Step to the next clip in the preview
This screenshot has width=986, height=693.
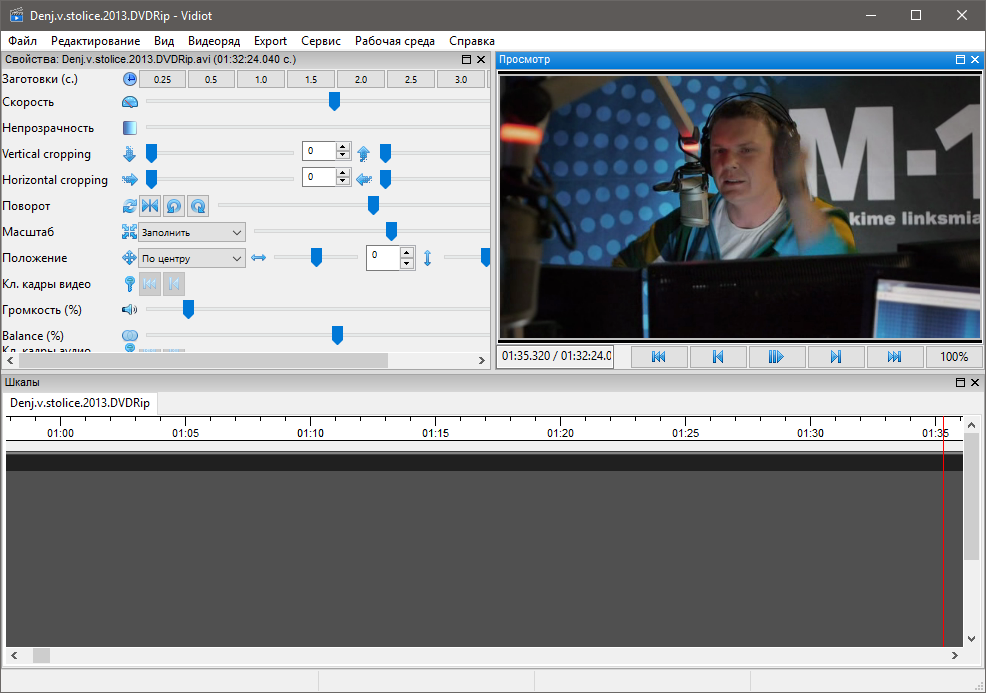pyautogui.click(x=836, y=357)
